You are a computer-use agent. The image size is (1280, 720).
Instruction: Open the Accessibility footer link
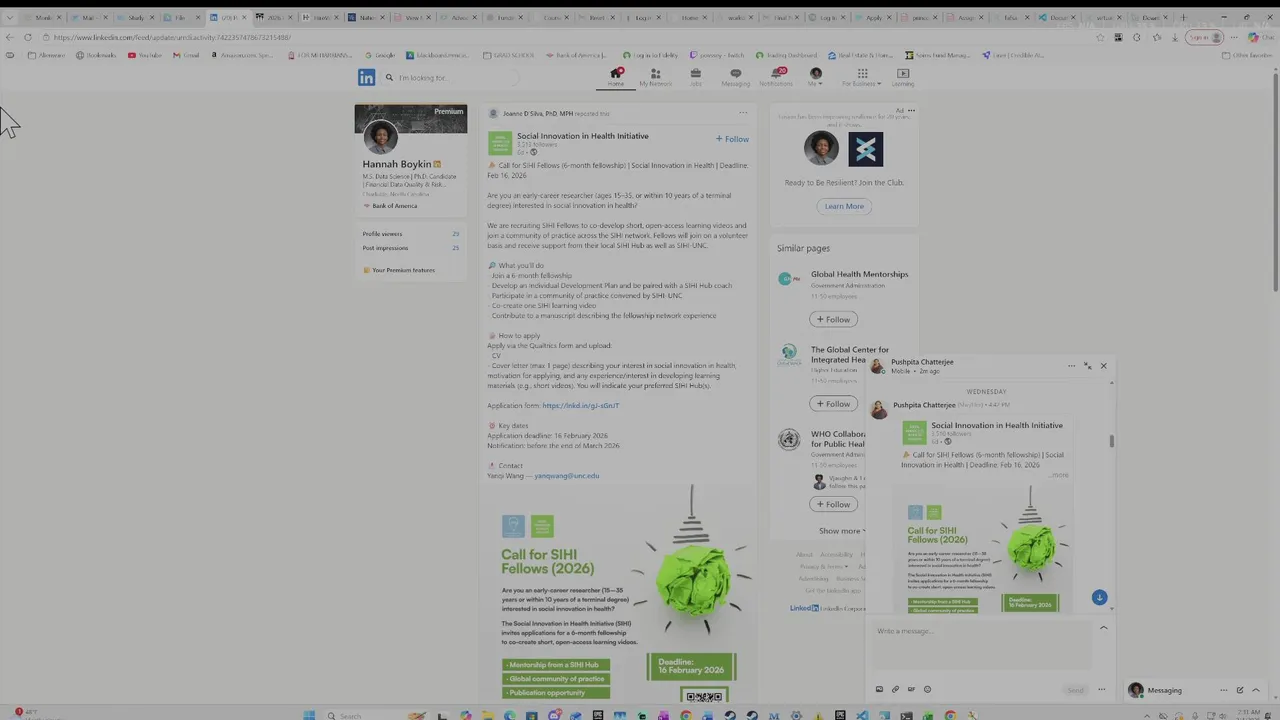[836, 555]
